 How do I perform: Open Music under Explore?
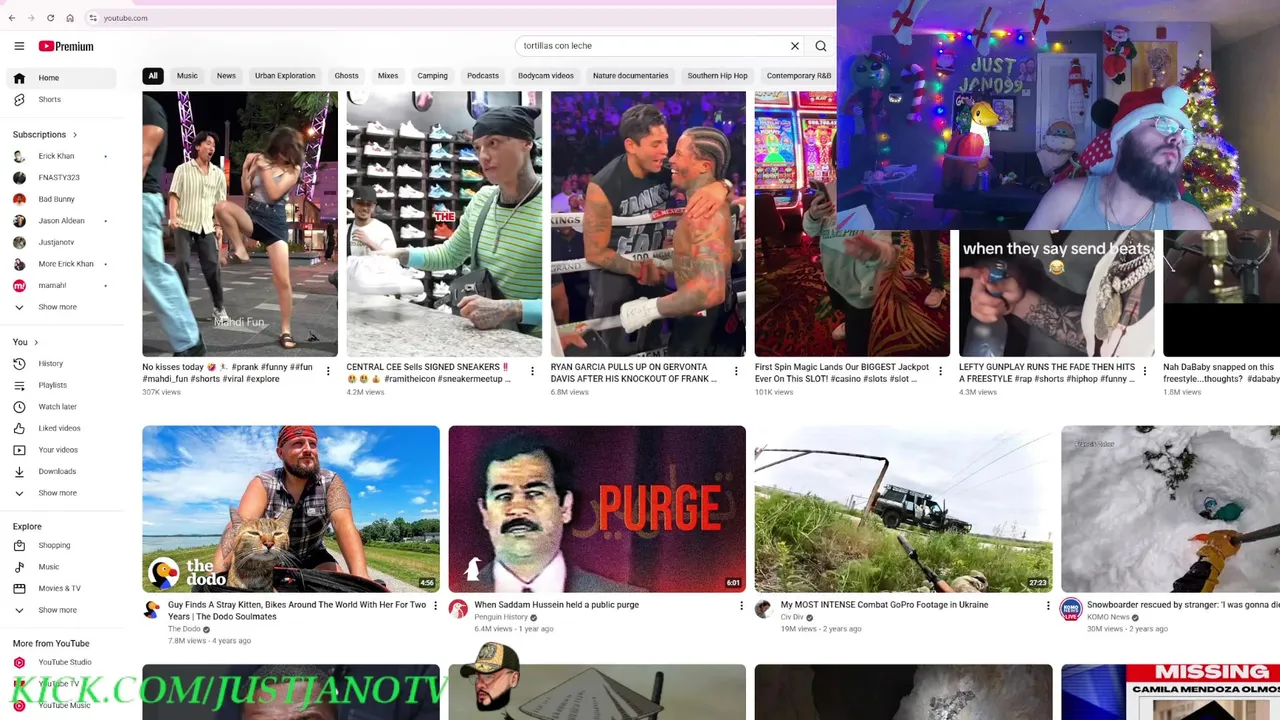(62, 567)
